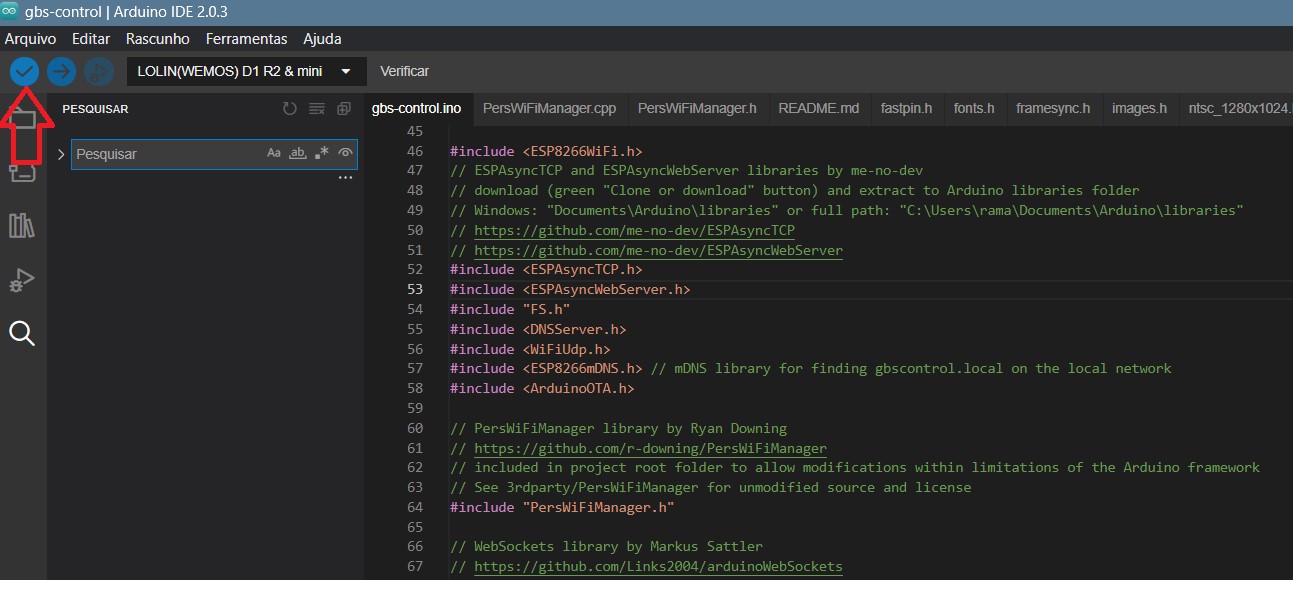Image resolution: width=1293 pixels, height=589 pixels.
Task: Expand the replace field chevron
Action: 61,154
